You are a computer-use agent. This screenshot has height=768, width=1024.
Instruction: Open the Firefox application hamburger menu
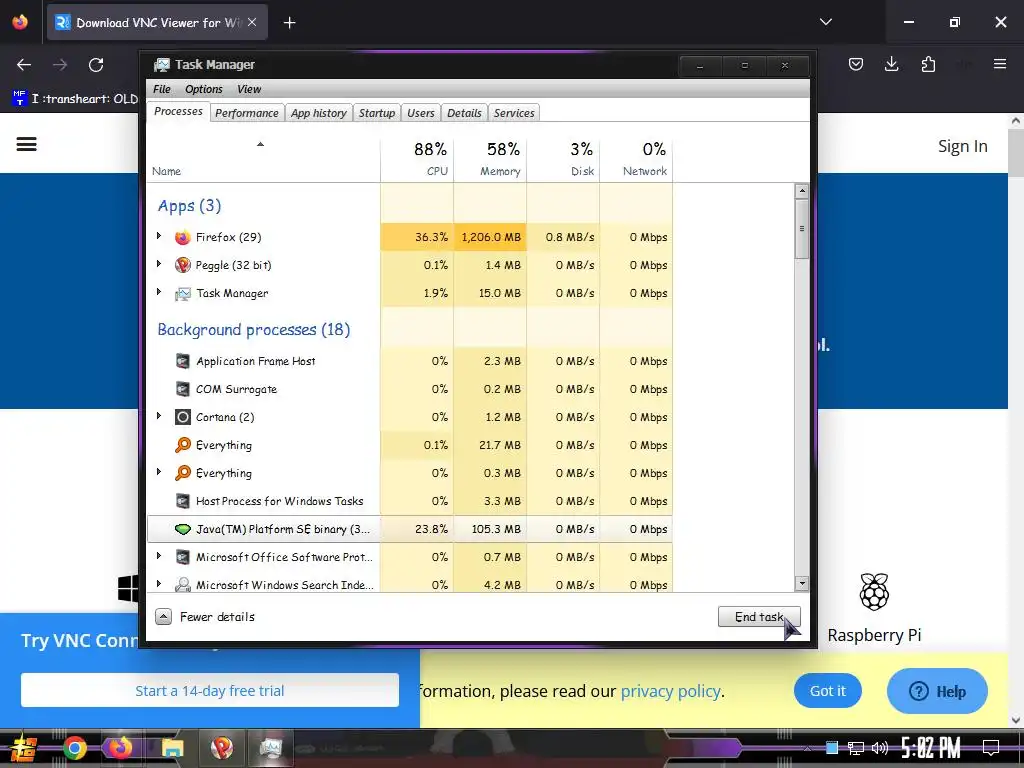pos(1000,64)
